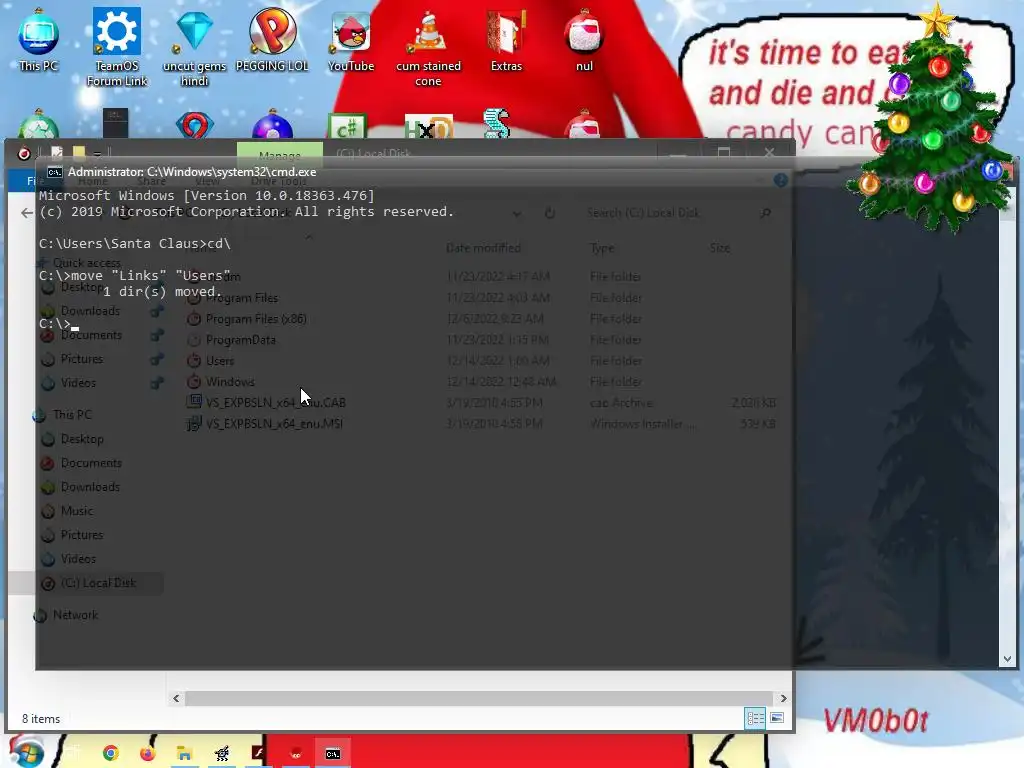Refresh the Explorer folder view
The width and height of the screenshot is (1024, 768).
(550, 213)
